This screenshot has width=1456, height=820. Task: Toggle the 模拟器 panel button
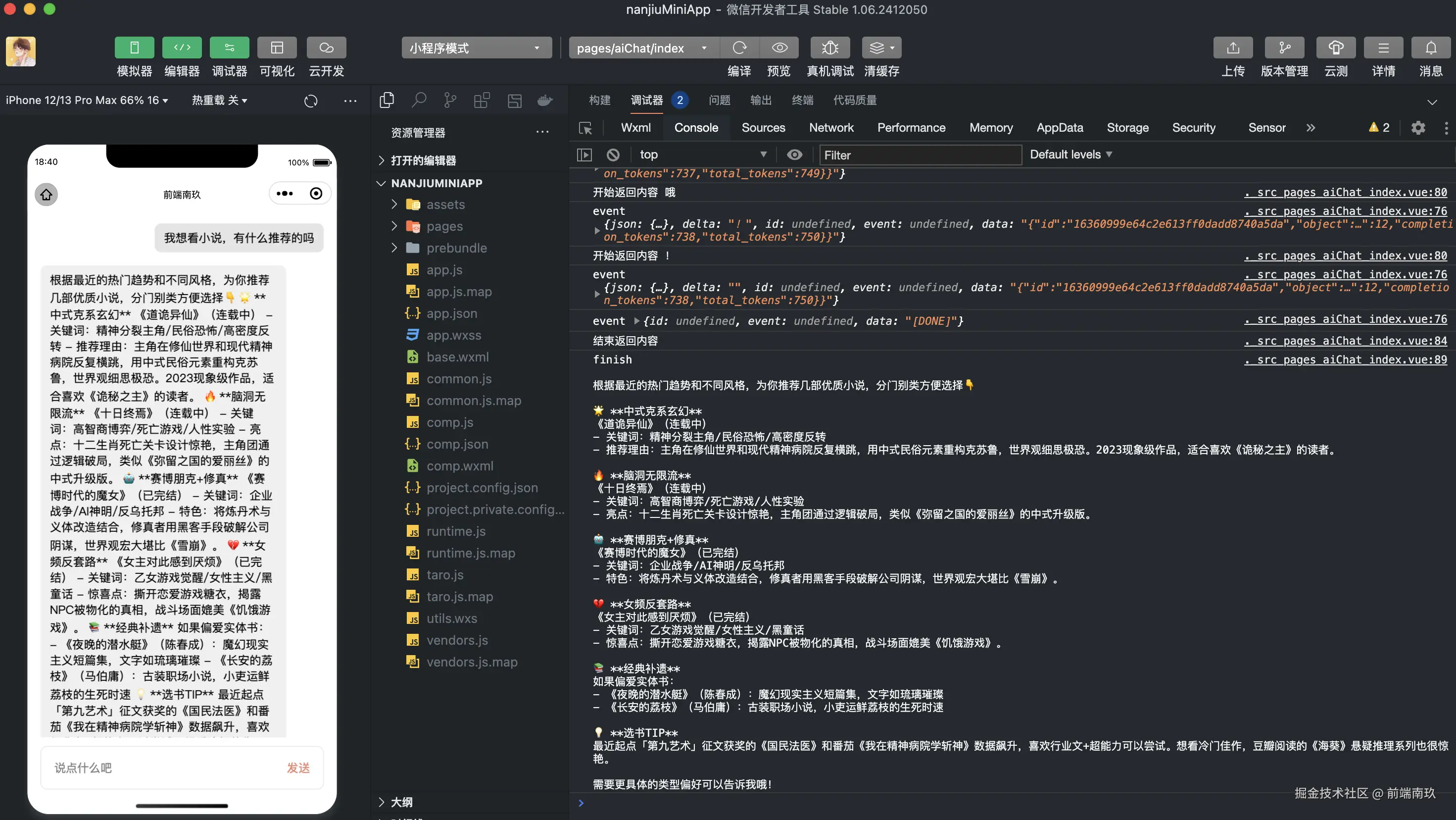[x=134, y=48]
